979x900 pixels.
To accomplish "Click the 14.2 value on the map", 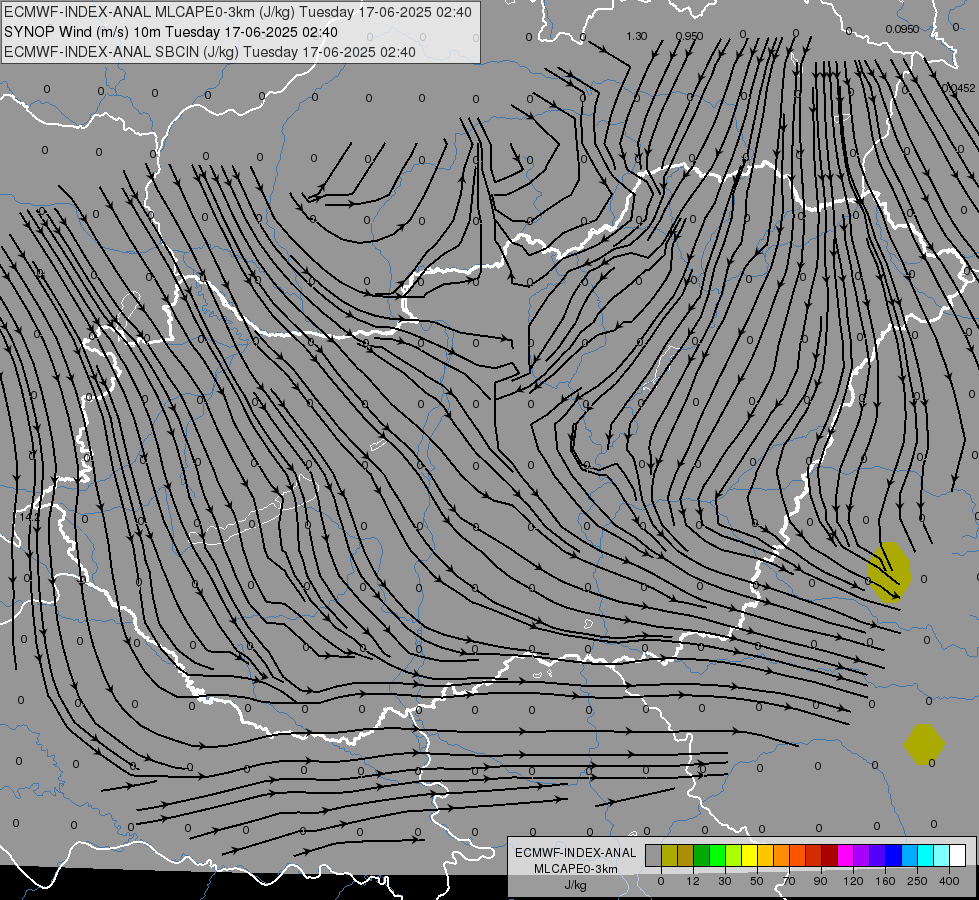I will coord(29,517).
